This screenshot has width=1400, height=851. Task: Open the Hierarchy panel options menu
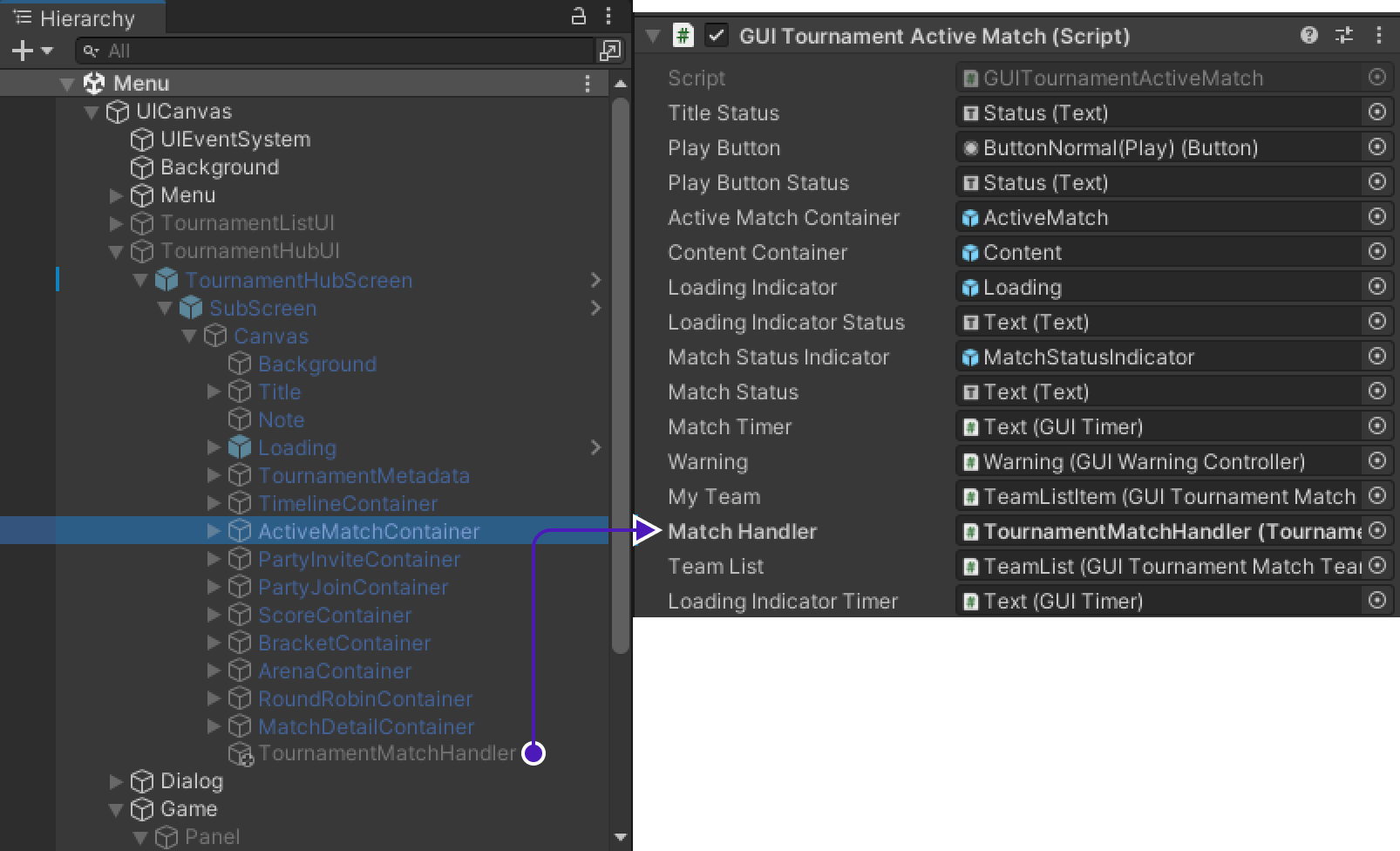point(608,16)
